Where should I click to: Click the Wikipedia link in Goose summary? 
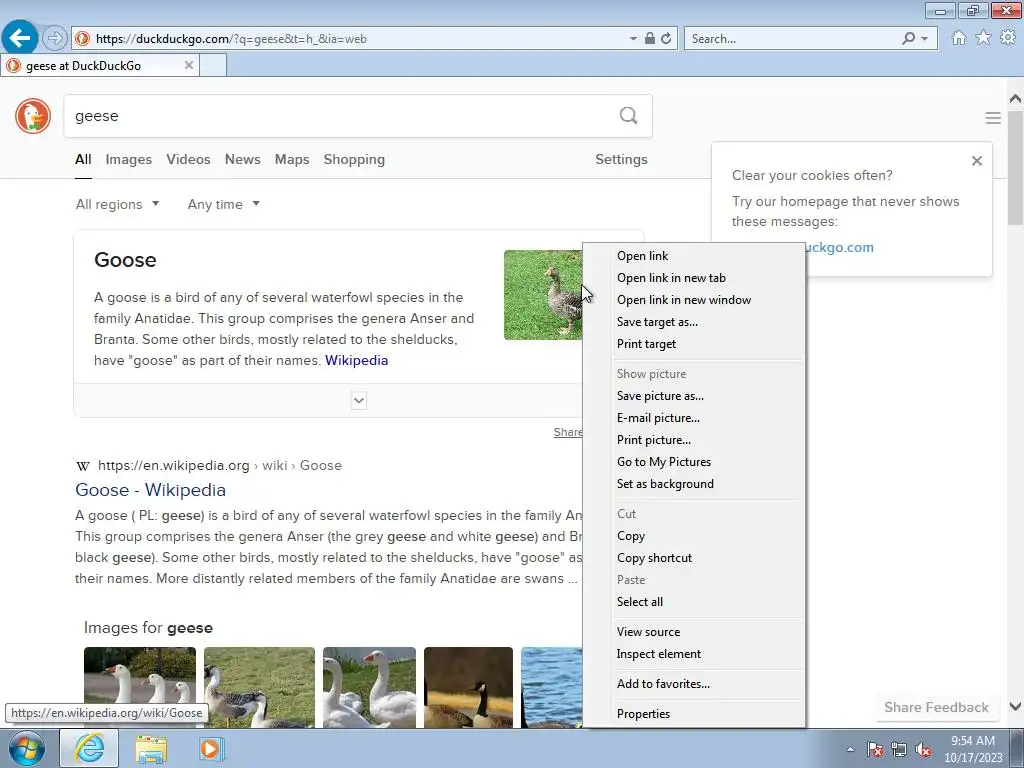(x=357, y=360)
